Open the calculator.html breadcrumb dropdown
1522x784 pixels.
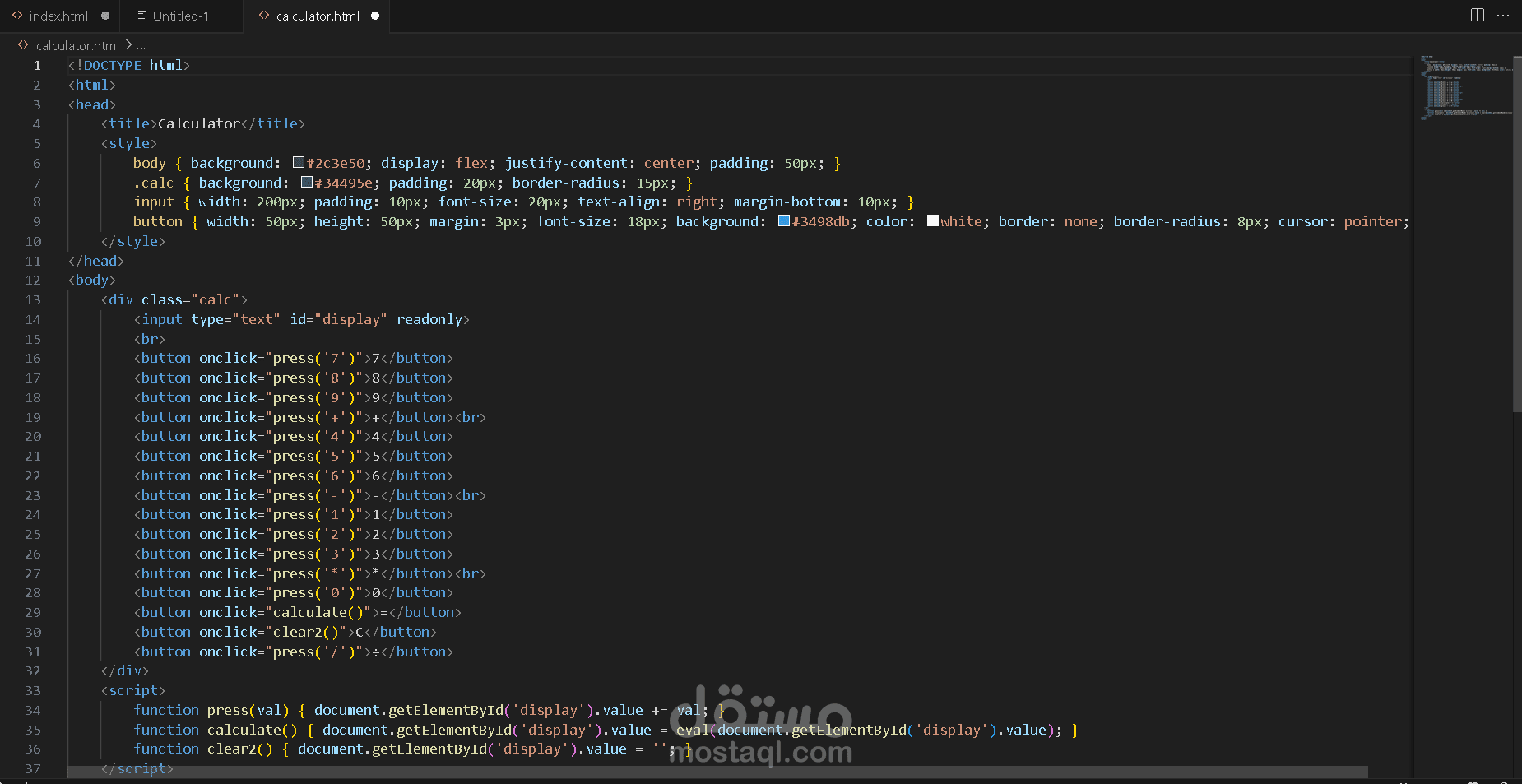78,45
